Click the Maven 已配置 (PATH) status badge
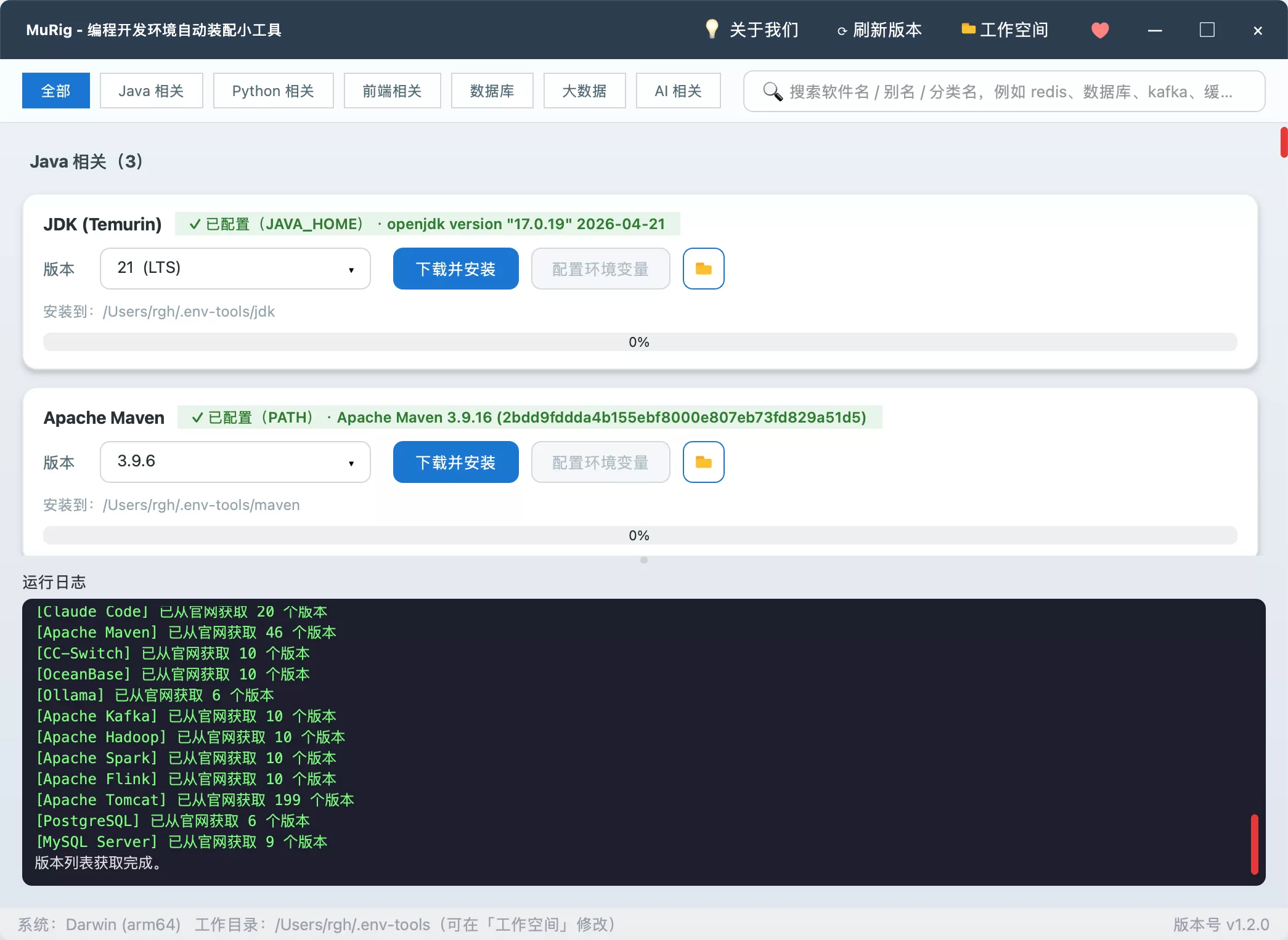The height and width of the screenshot is (940, 1288). [x=529, y=417]
